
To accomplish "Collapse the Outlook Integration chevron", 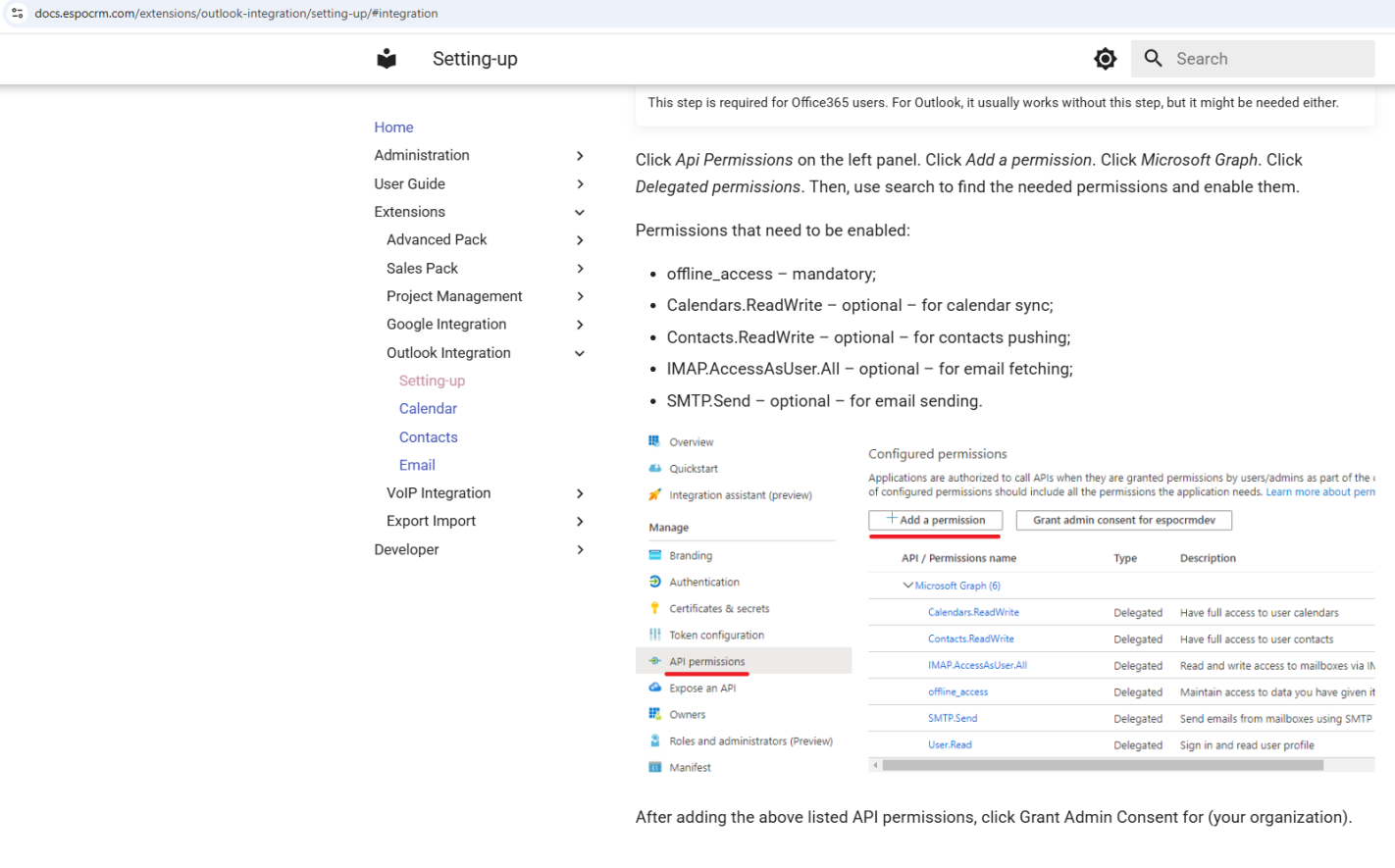I will (580, 353).
